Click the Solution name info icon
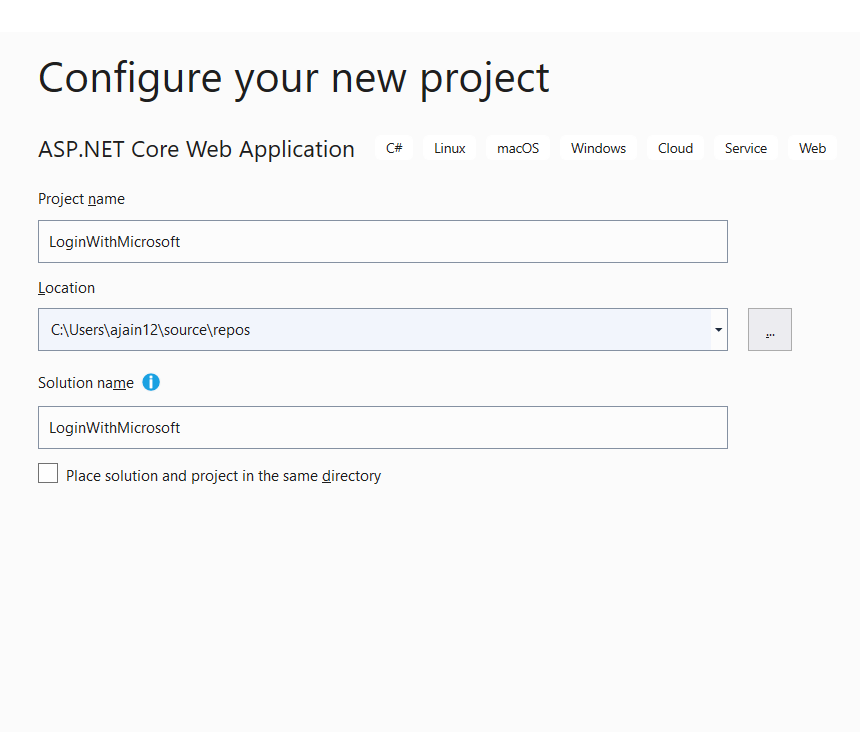 150,382
